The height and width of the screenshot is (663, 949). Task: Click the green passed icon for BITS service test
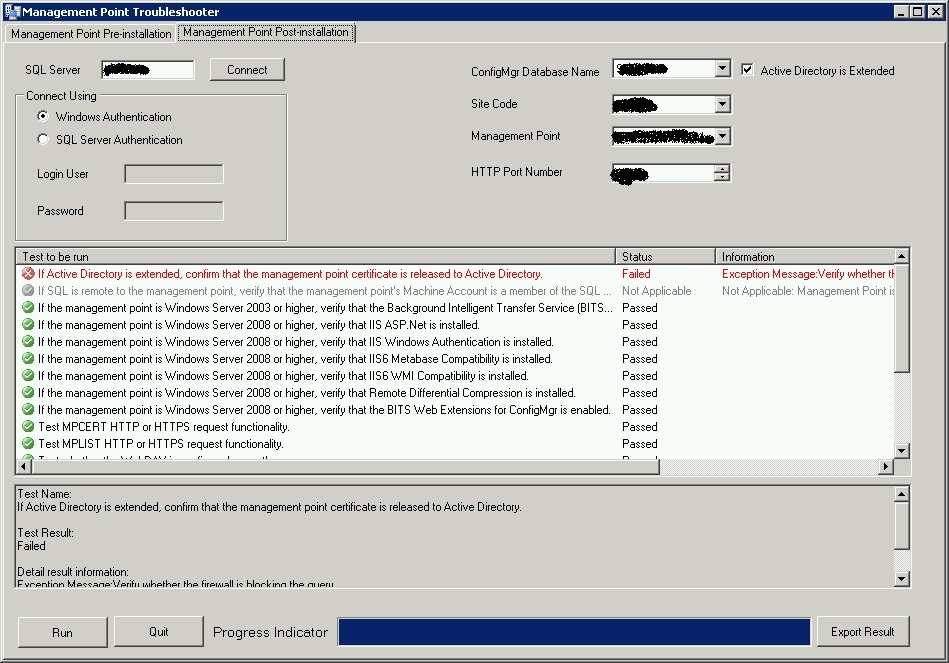coord(28,308)
